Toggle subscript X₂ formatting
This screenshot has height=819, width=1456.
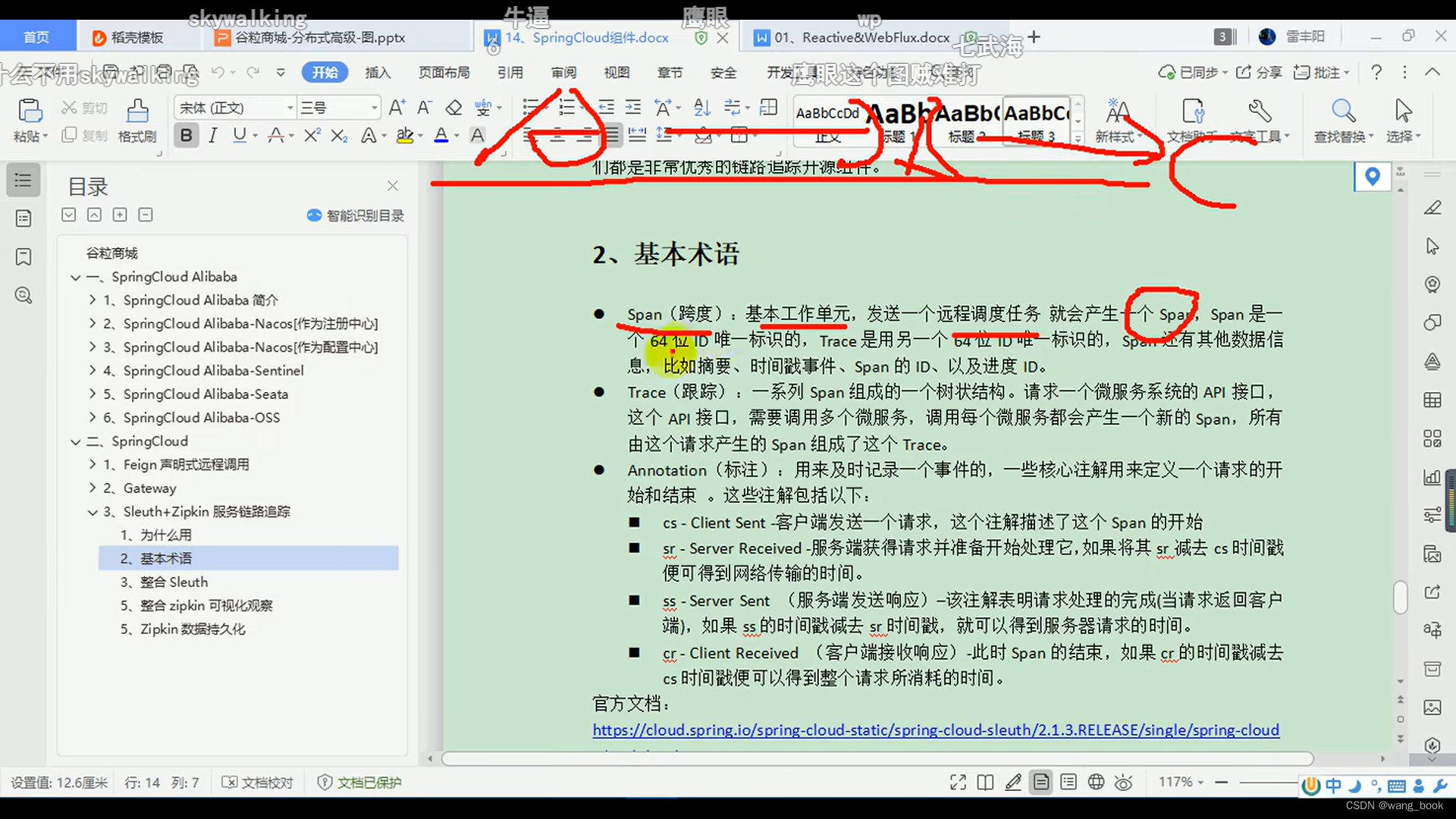click(339, 136)
